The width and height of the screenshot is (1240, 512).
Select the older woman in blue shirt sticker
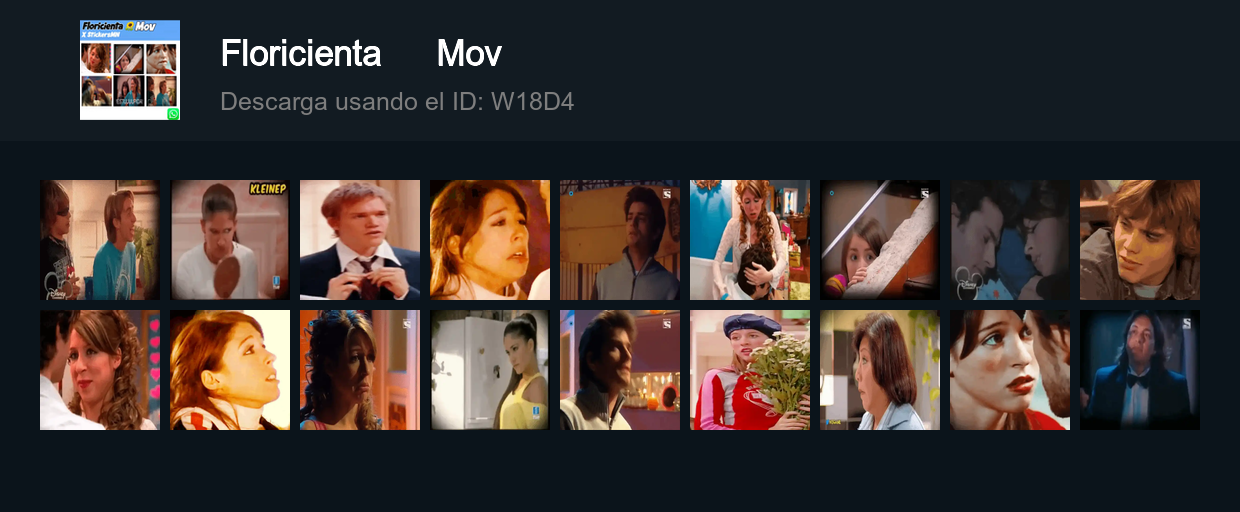tap(880, 370)
